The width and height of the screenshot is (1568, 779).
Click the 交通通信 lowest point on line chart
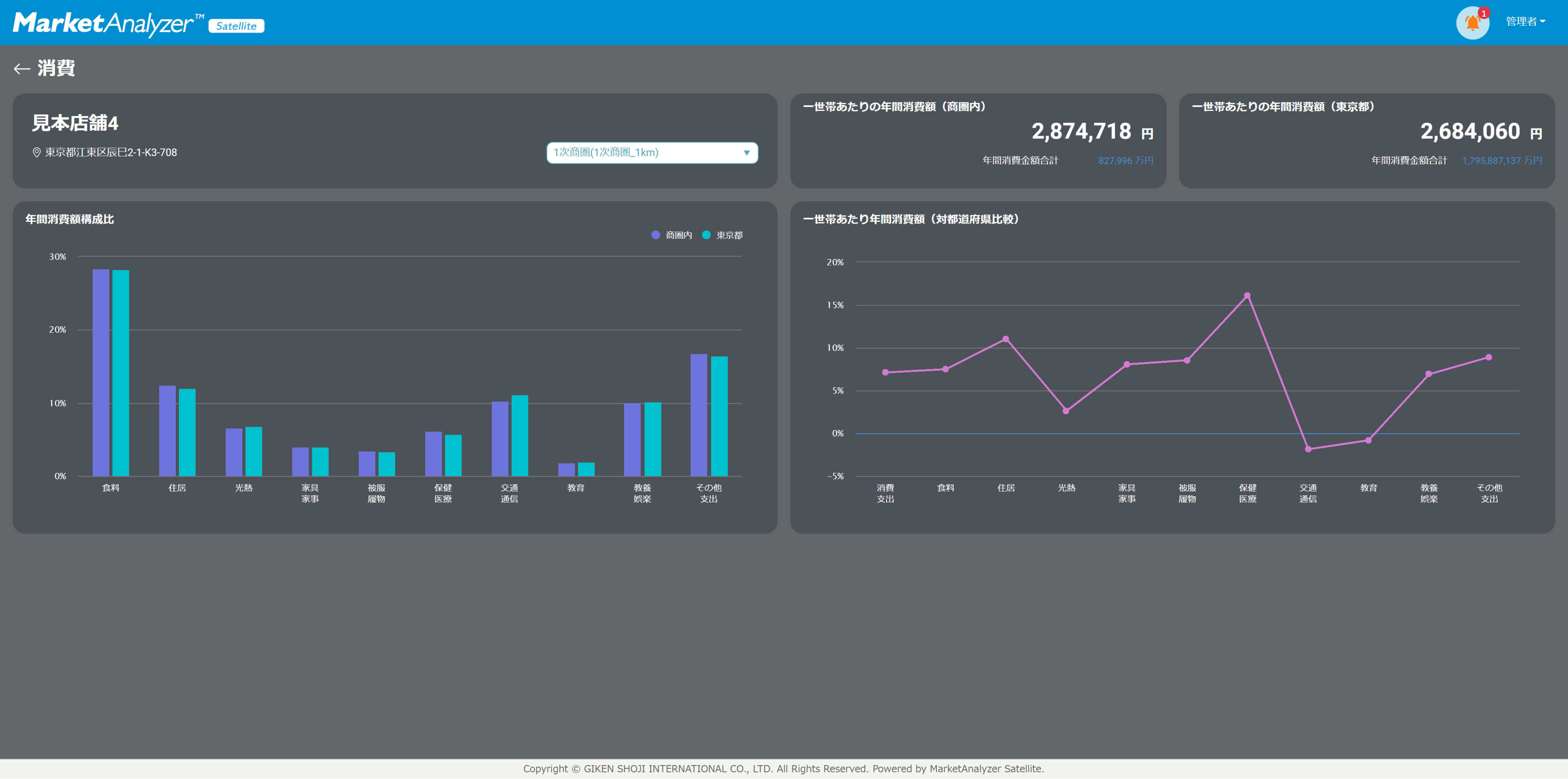[x=1307, y=450]
